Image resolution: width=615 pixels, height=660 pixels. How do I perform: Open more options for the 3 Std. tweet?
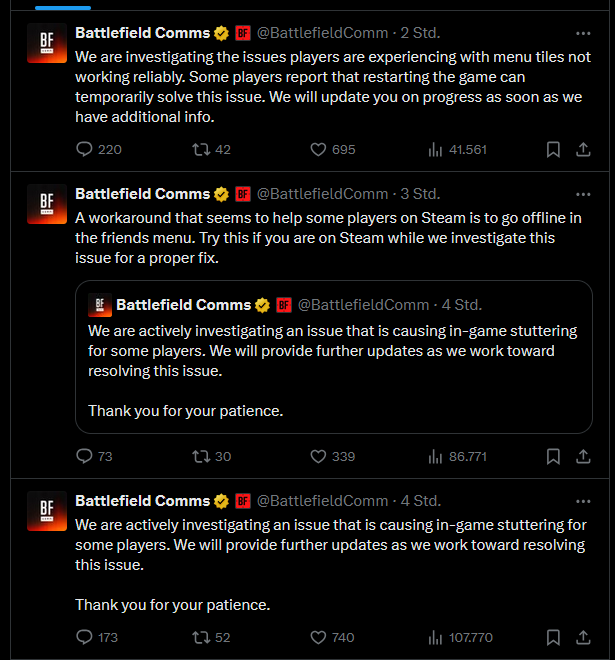(x=583, y=194)
